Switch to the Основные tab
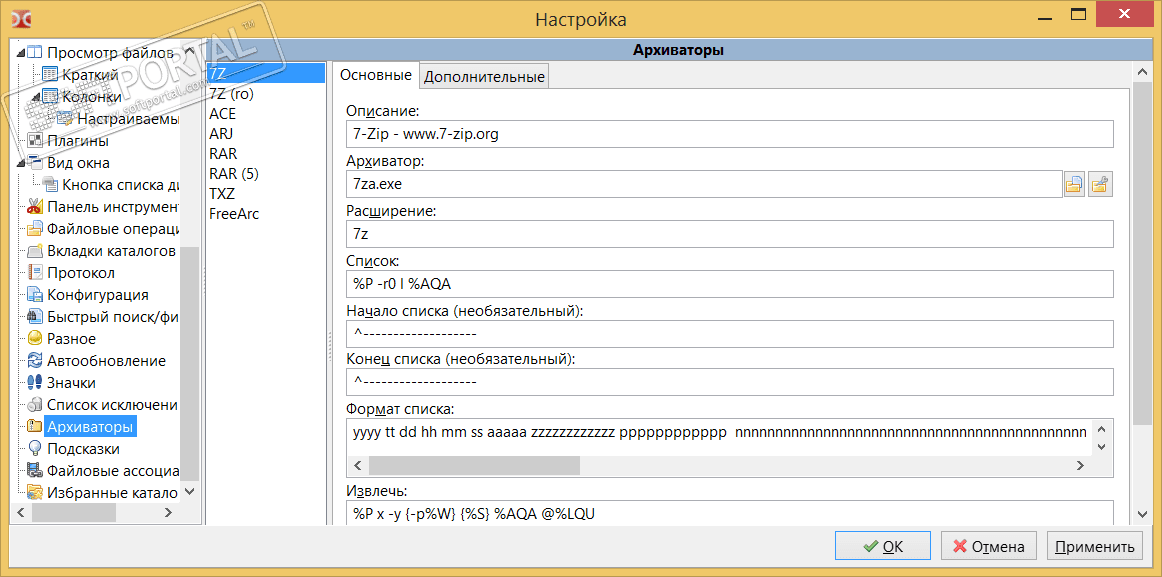Viewport: 1162px width, 577px height. click(x=376, y=76)
